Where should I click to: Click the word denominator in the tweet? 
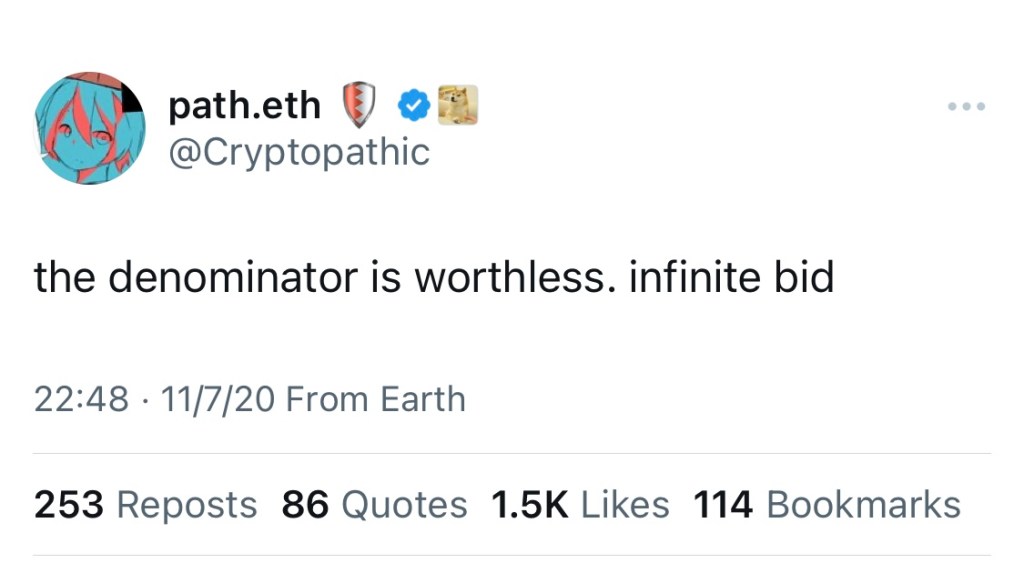pos(233,277)
